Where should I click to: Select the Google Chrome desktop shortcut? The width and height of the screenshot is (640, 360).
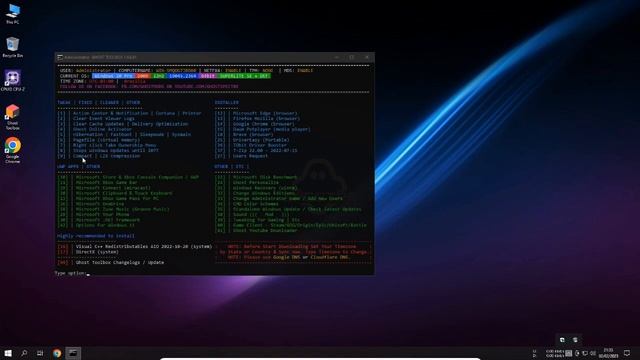13,150
